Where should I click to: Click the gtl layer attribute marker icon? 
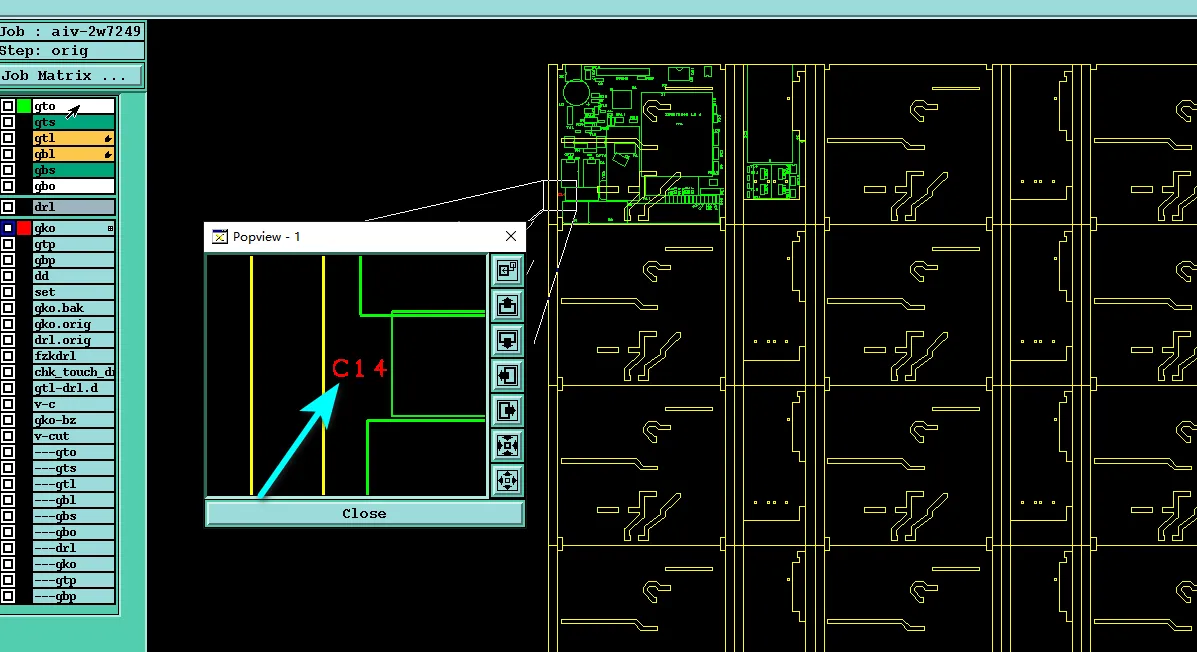(x=108, y=139)
